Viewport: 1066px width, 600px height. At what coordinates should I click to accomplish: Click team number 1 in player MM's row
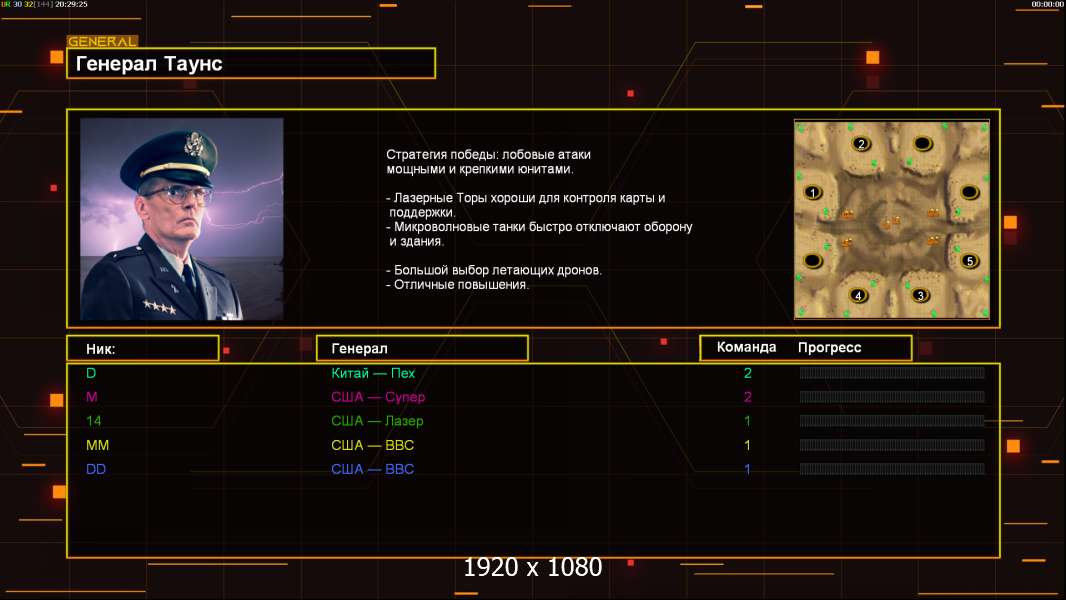pos(747,445)
